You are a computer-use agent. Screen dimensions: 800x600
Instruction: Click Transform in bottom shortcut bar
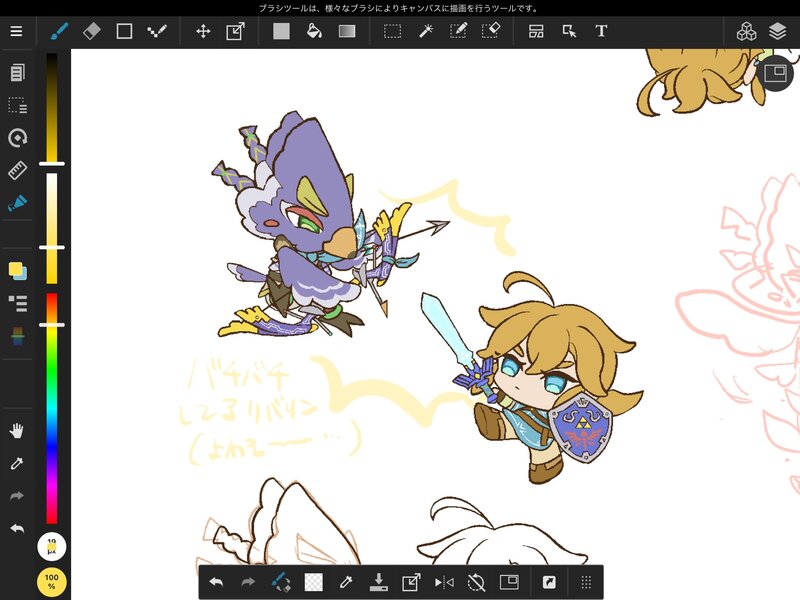411,582
